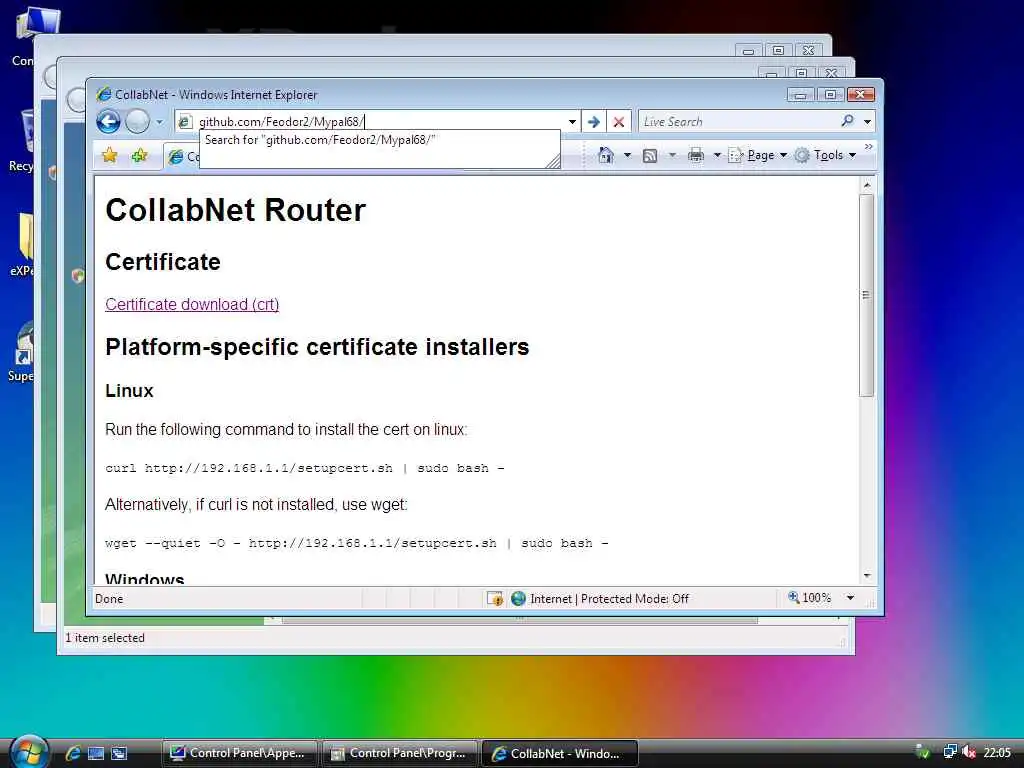Click the Windows Start orb
1024x768 pixels.
(29, 752)
